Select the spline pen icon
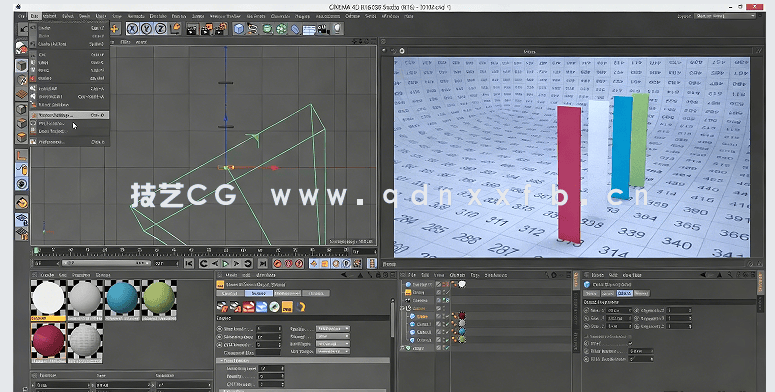 click(x=253, y=29)
